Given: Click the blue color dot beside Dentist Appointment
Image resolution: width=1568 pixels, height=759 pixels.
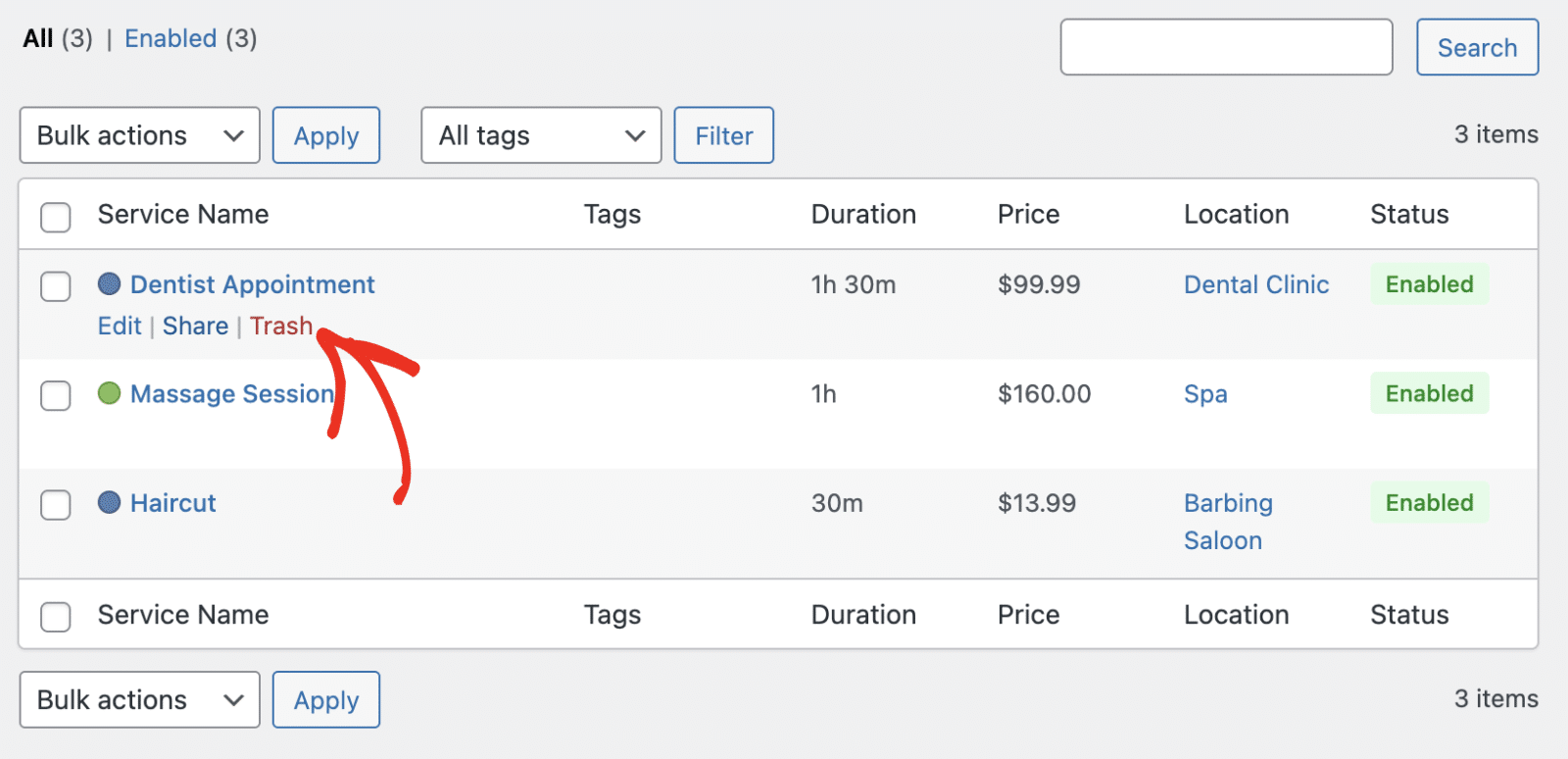Looking at the screenshot, I should (x=109, y=284).
